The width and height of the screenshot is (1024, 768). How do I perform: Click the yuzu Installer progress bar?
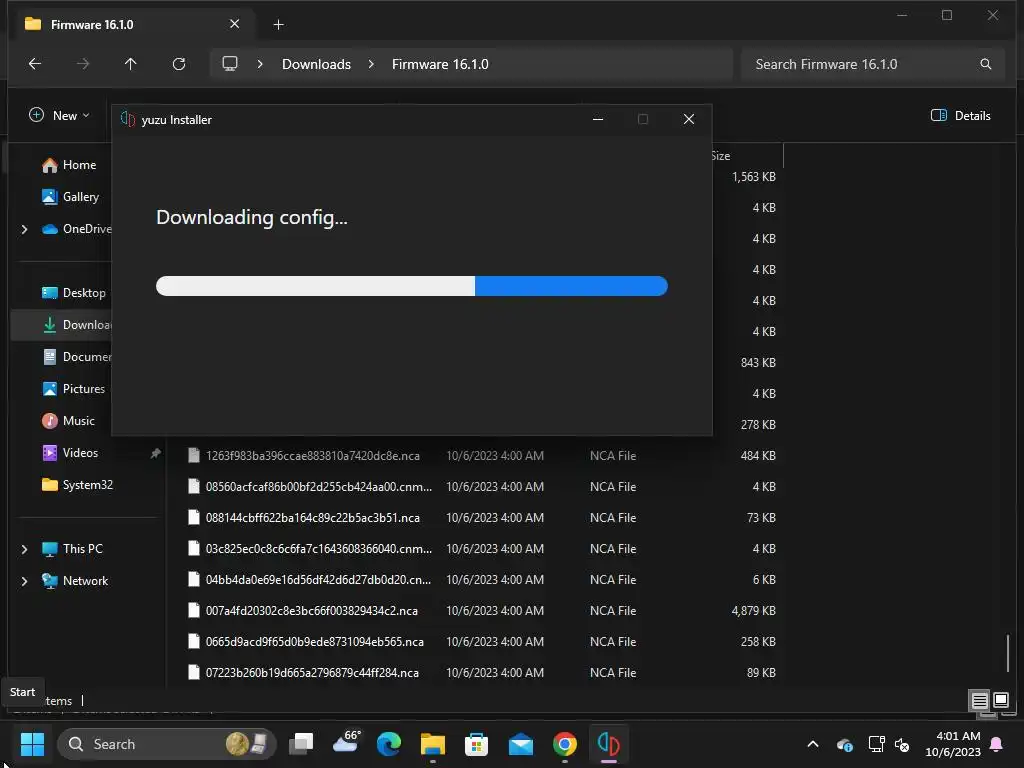tap(411, 286)
